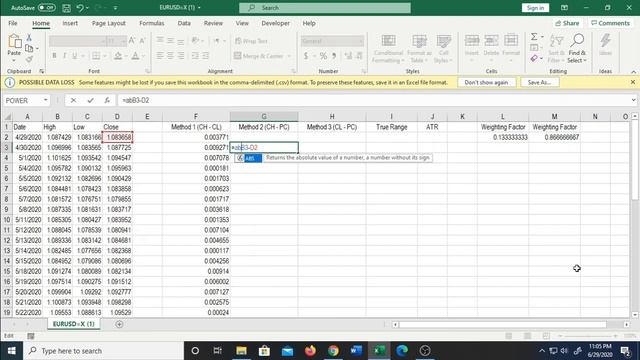Viewport: 640px width, 360px height.
Task: Click the Ideas lightning icon
Action: 605,45
